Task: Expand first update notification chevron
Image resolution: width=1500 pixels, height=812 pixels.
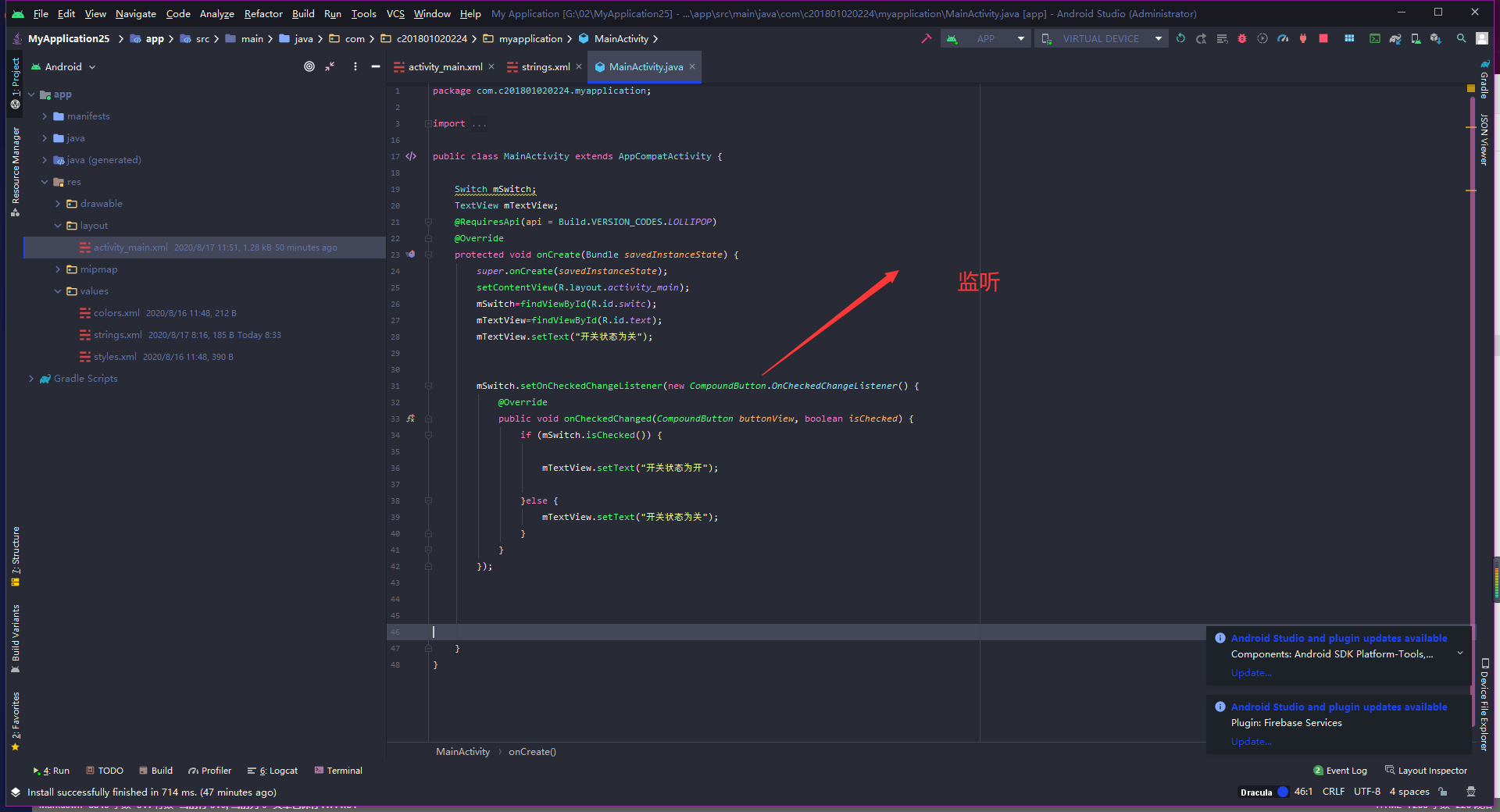Action: tap(1460, 654)
